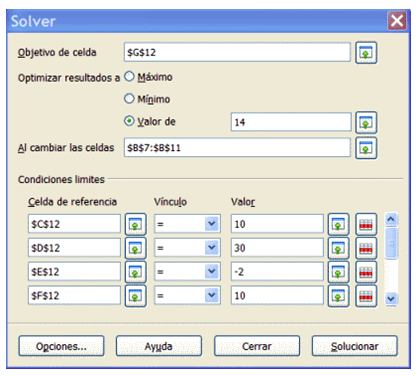Click the Ayuda button
Image resolution: width=419 pixels, height=376 pixels.
[x=159, y=346]
